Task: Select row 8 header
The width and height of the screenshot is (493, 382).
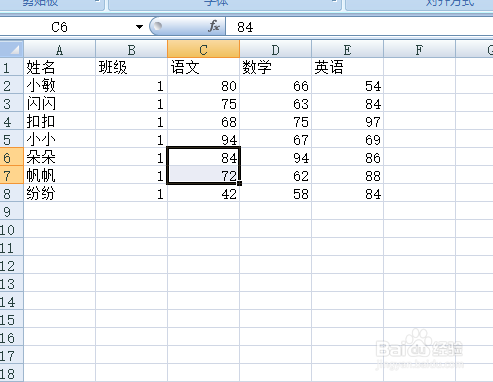Action: click(12, 193)
